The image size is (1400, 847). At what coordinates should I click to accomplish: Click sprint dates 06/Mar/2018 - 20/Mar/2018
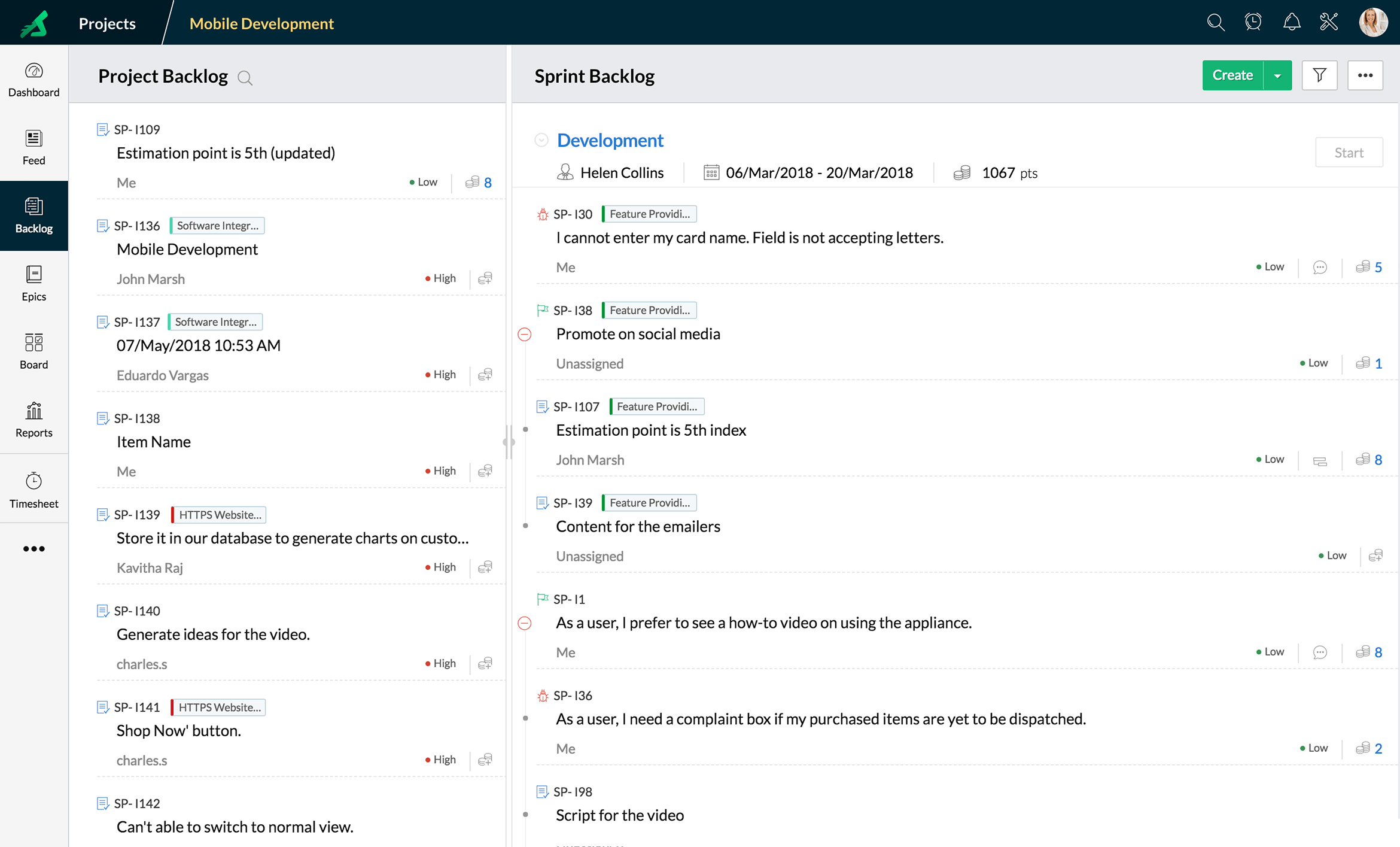(819, 173)
